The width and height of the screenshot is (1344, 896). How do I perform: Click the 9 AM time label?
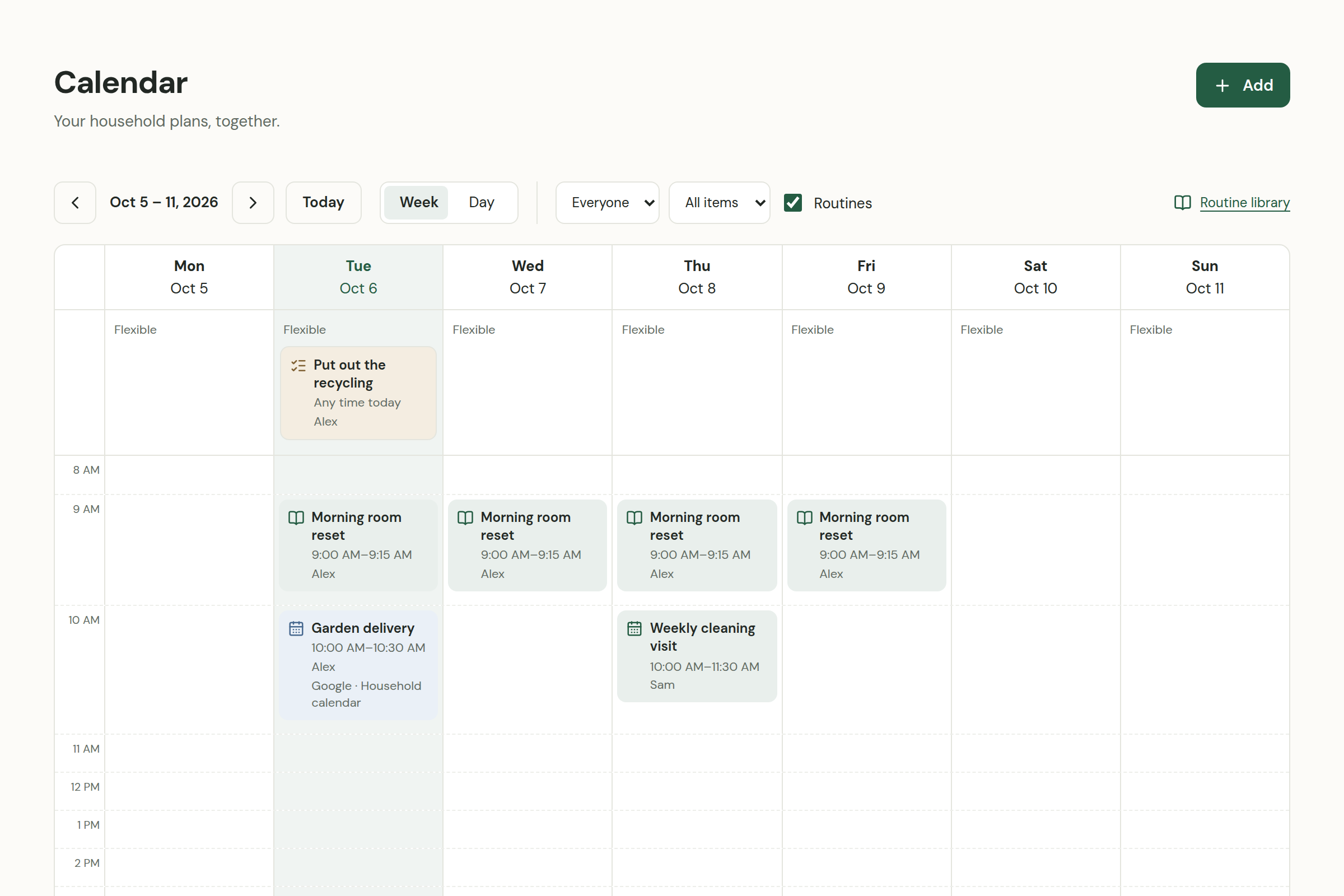click(x=86, y=509)
